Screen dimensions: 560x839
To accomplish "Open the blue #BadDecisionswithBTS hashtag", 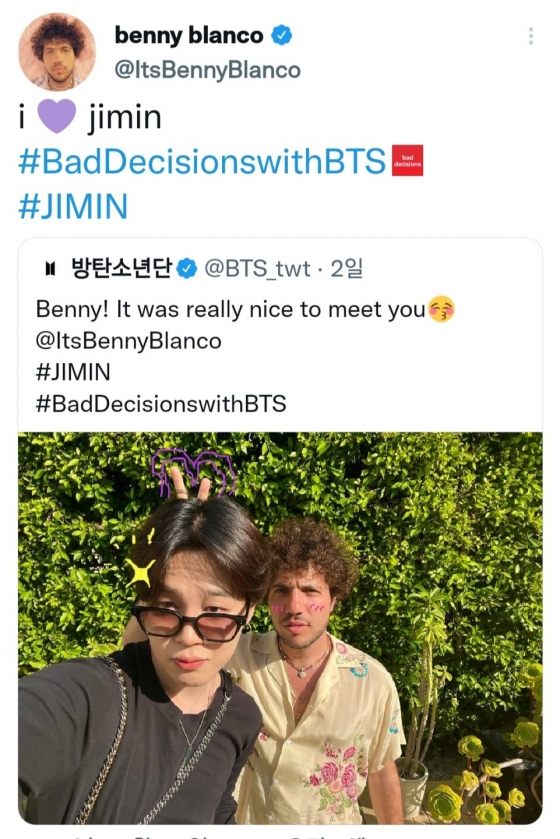I will tap(202, 161).
